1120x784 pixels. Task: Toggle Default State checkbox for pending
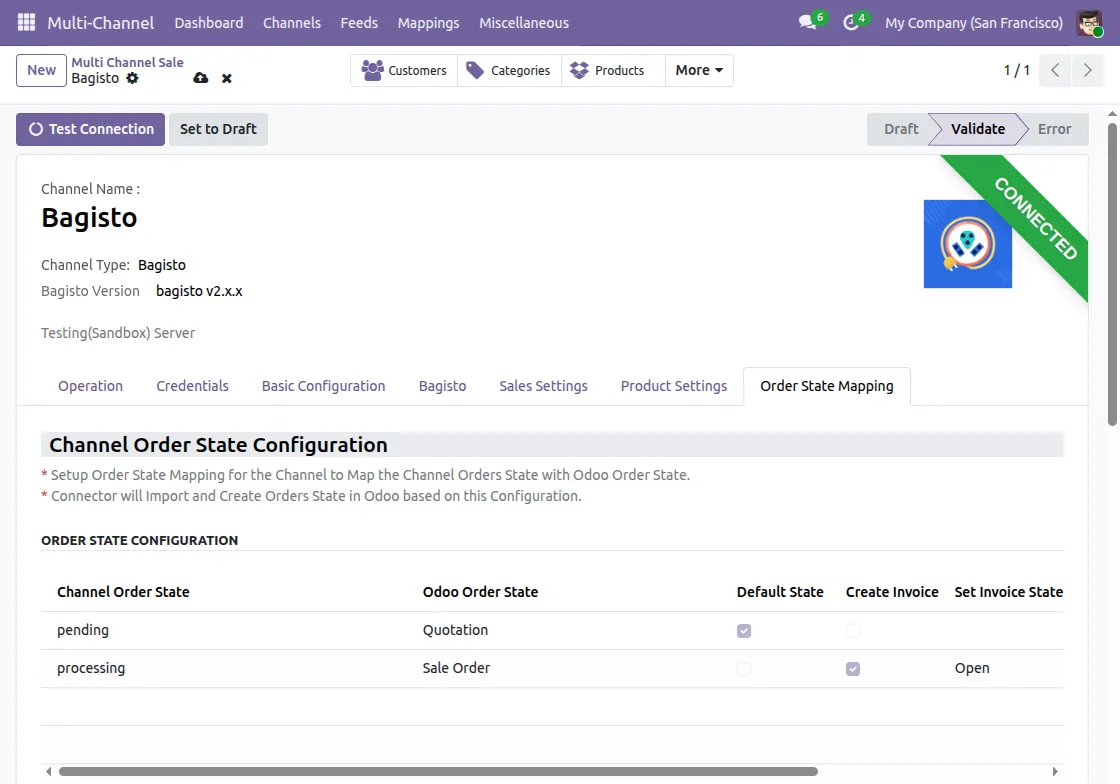point(744,631)
